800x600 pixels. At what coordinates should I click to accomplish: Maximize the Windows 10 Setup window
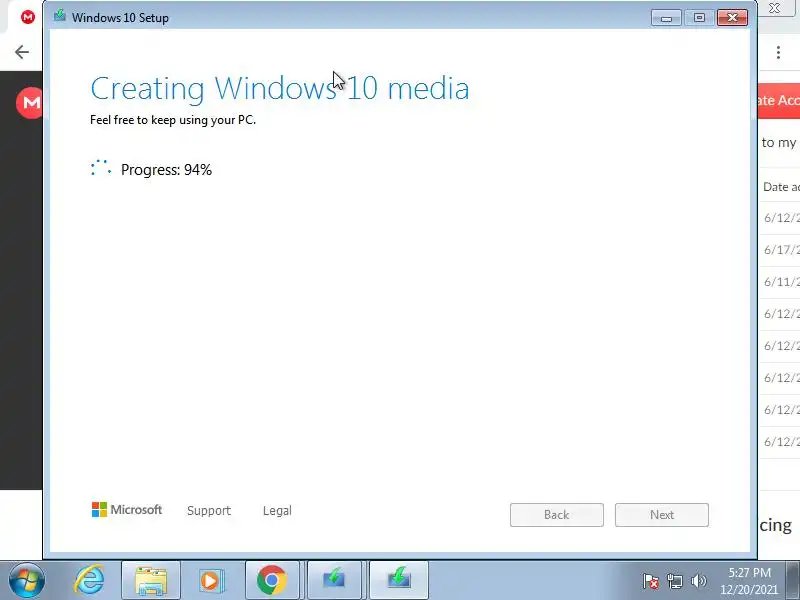pyautogui.click(x=699, y=18)
